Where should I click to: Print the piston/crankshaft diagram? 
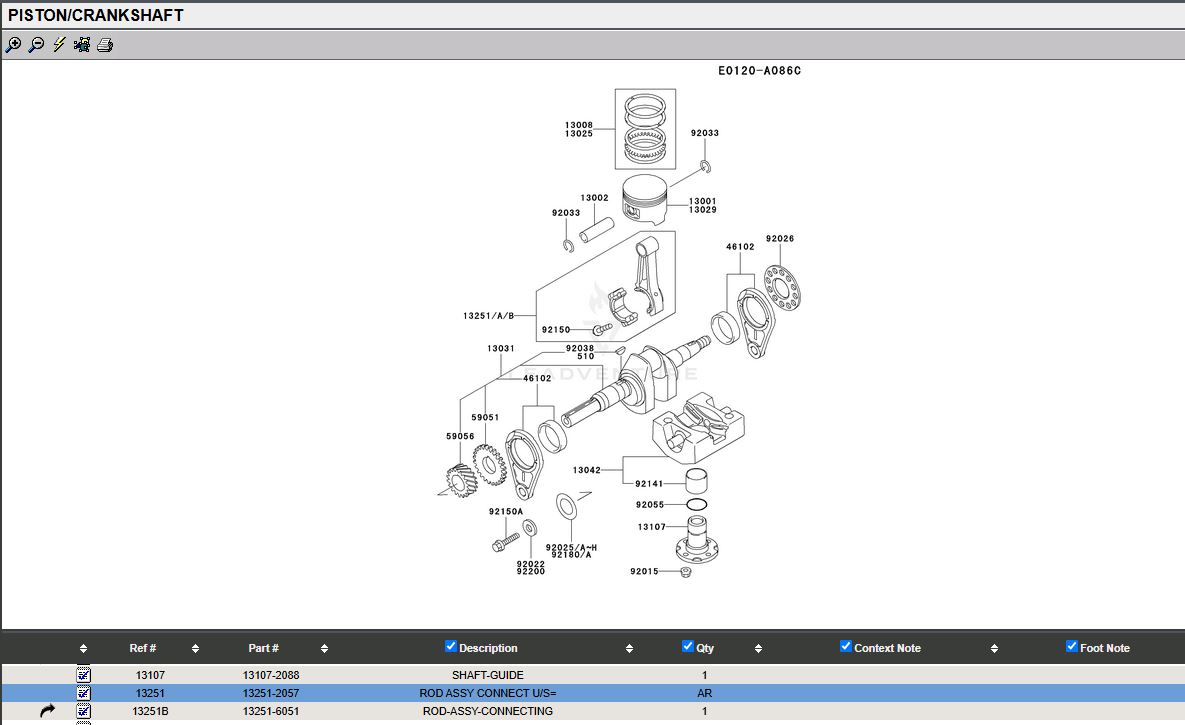(105, 45)
